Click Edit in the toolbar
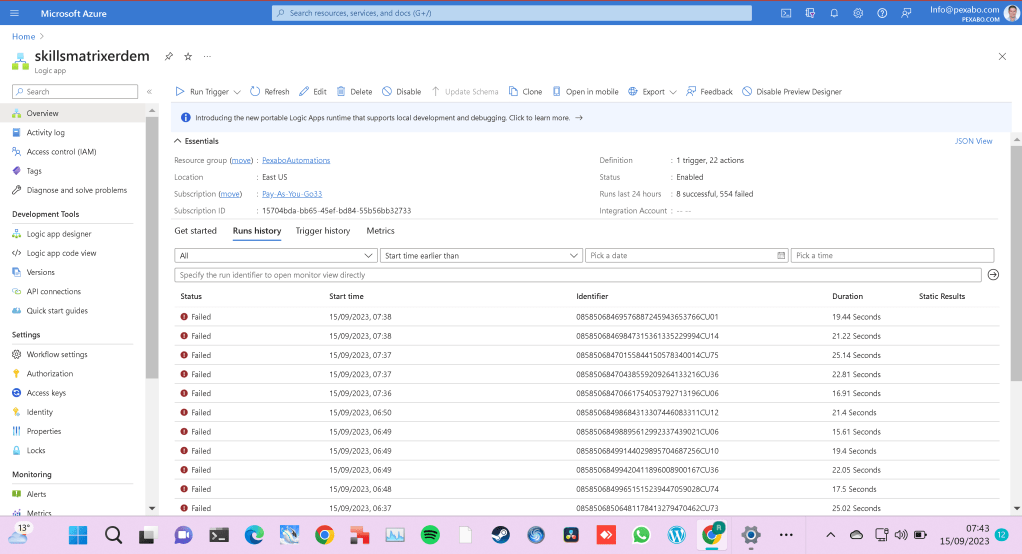Viewport: 1022px width, 554px height. pyautogui.click(x=313, y=92)
